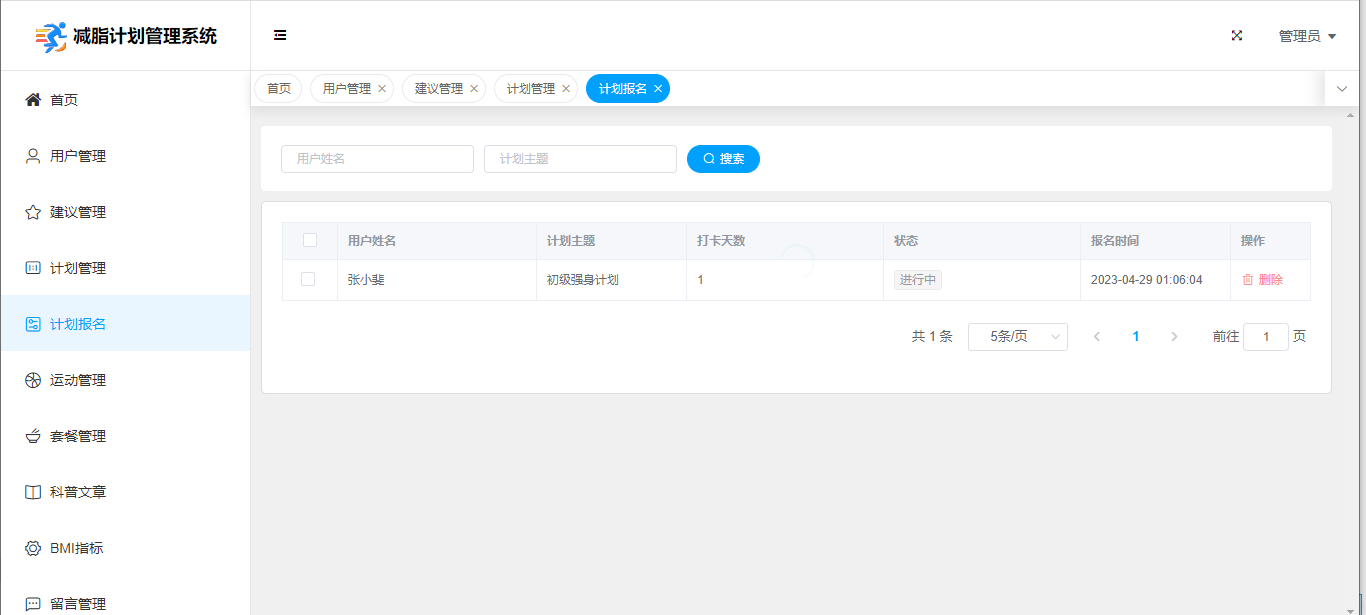The image size is (1366, 615).
Task: Open 科普文章 in the sidebar menu
Action: (x=125, y=491)
